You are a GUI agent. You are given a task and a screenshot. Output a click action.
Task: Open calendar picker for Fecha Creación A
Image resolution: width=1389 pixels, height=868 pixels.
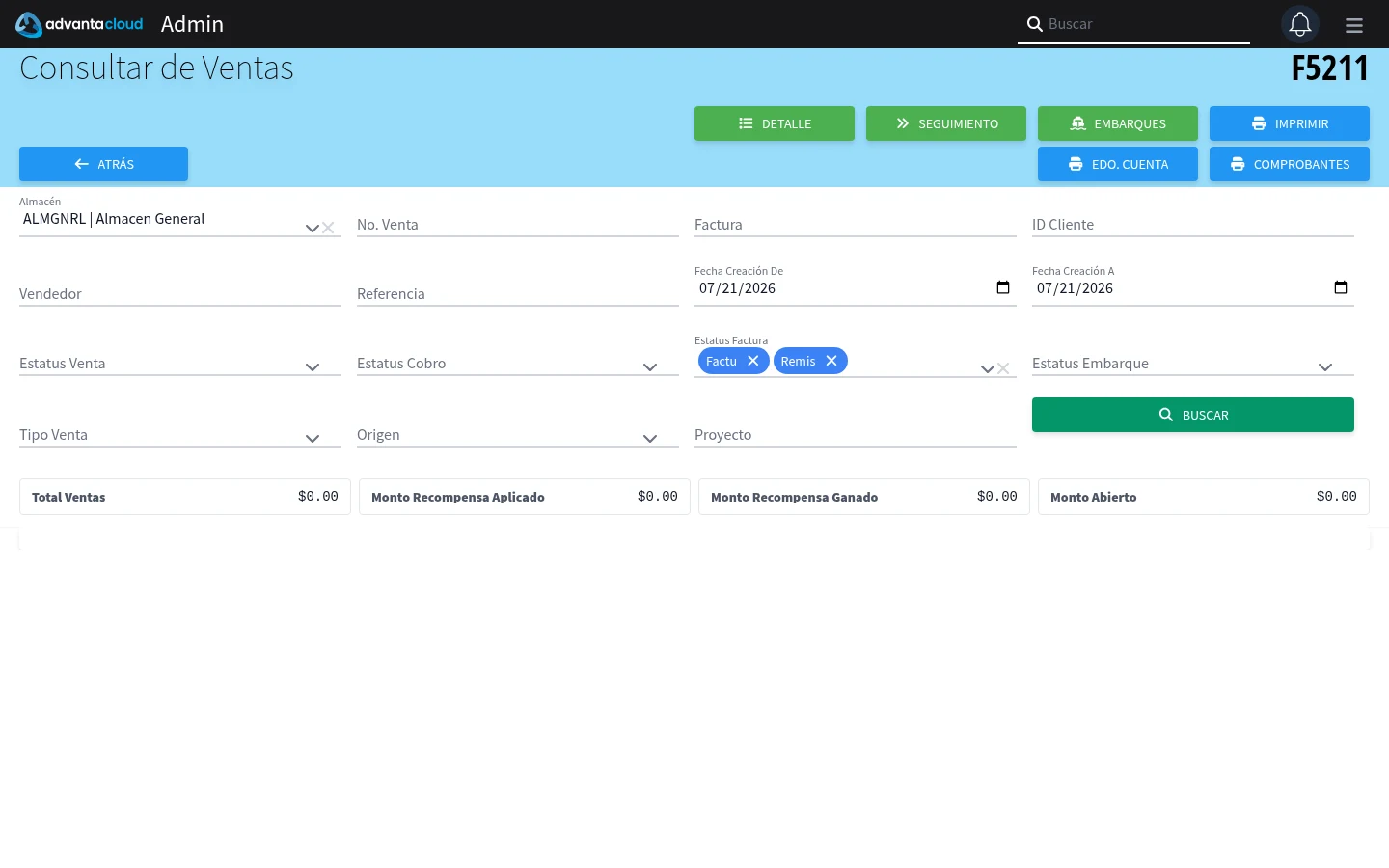(x=1341, y=287)
